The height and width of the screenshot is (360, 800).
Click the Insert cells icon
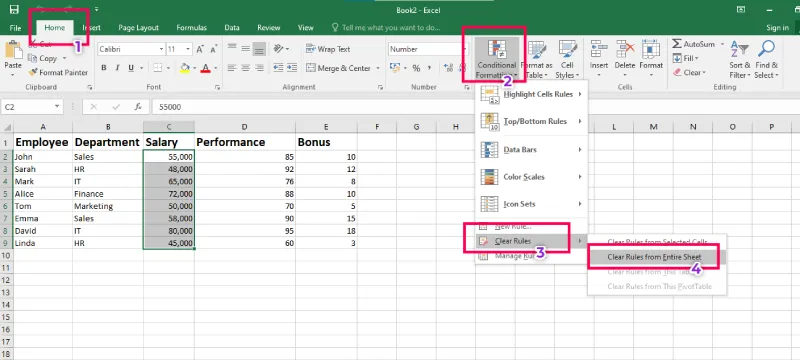click(599, 50)
